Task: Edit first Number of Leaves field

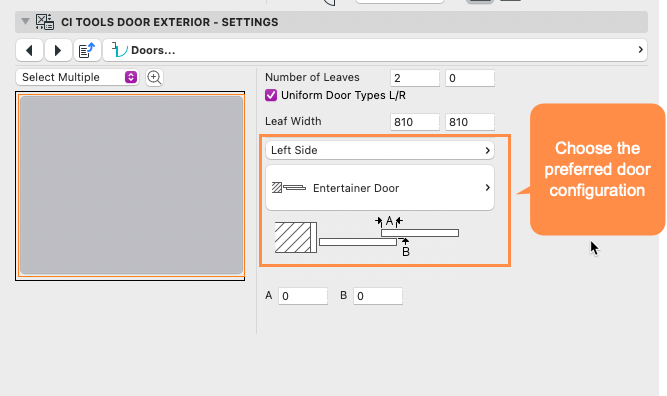Action: [x=415, y=78]
